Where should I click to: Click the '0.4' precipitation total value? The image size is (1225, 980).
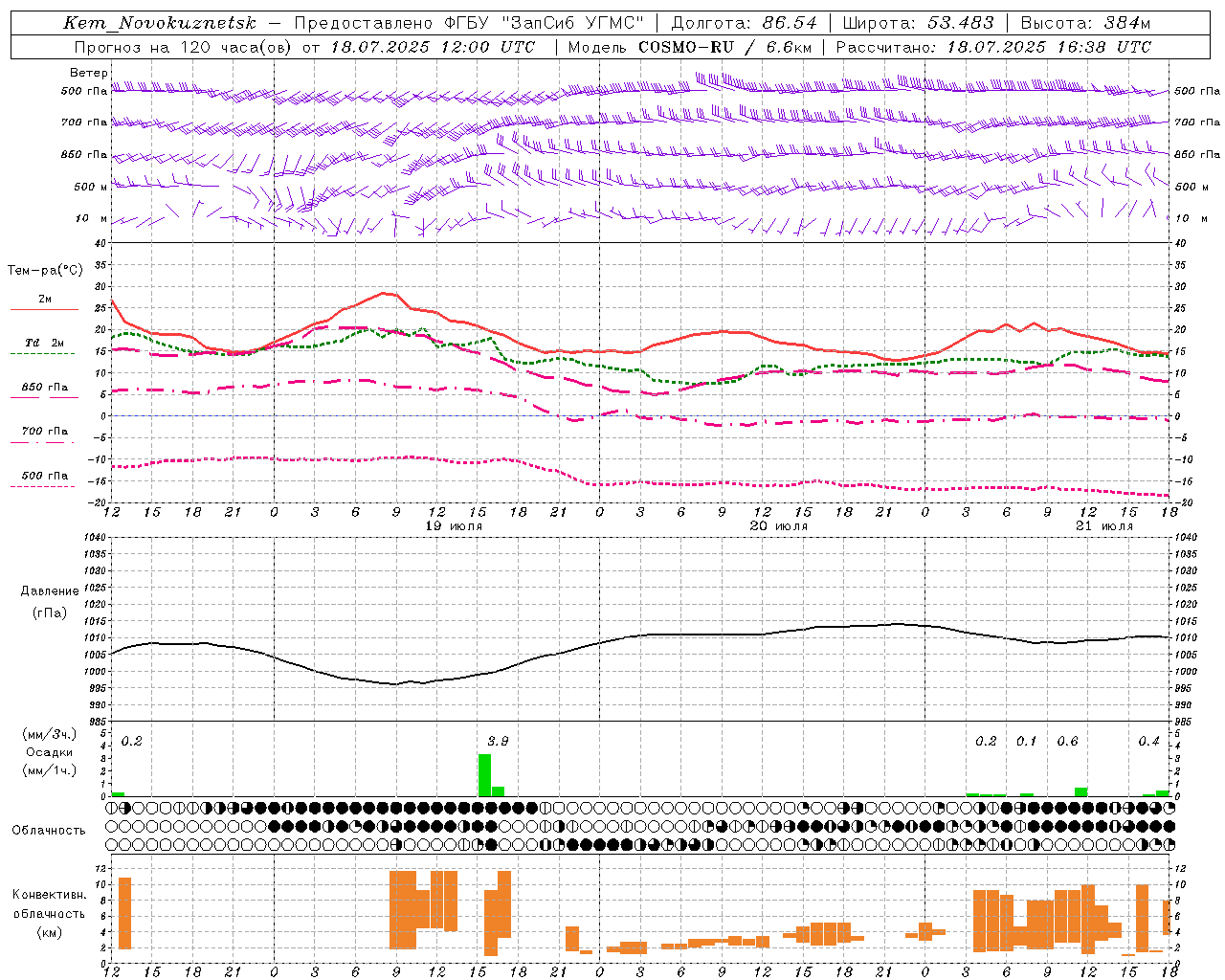click(x=1148, y=742)
